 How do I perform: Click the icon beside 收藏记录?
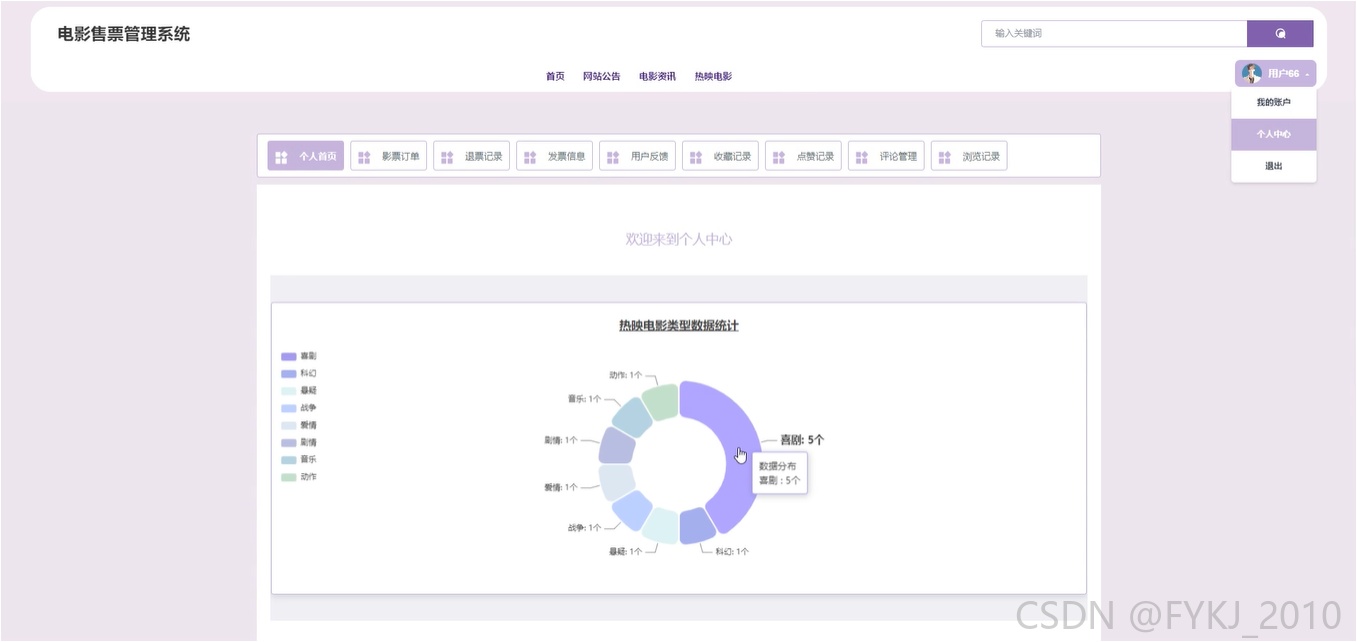[696, 156]
